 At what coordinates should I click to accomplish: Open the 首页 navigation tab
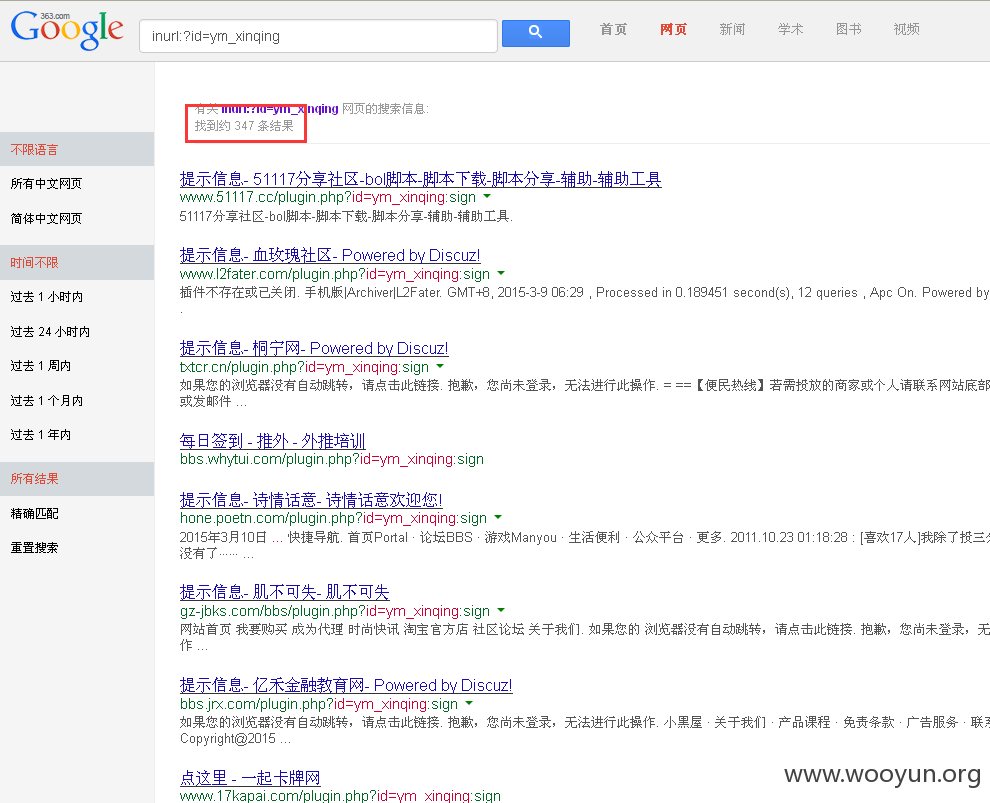613,29
